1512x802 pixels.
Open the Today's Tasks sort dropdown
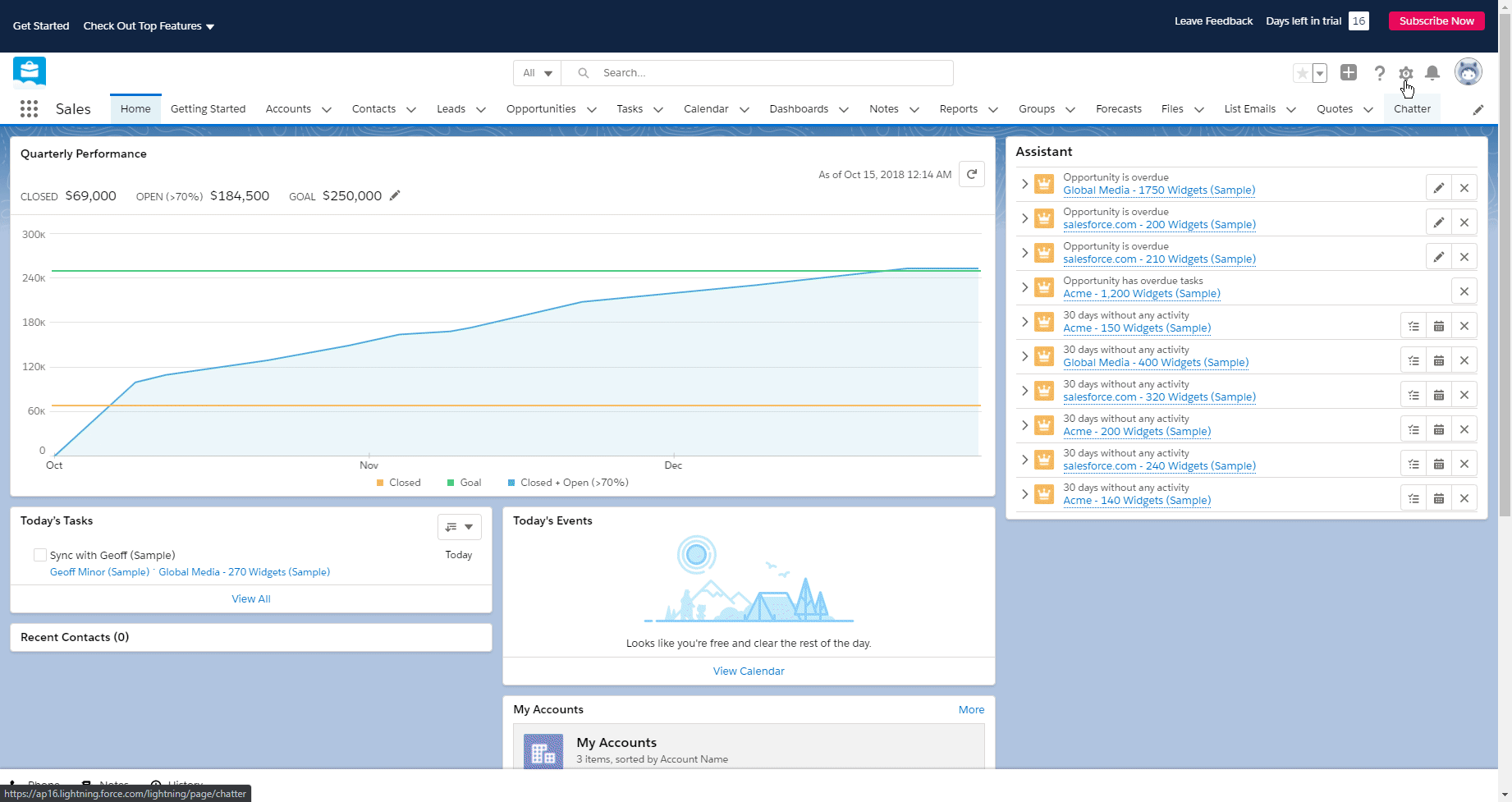pos(459,526)
